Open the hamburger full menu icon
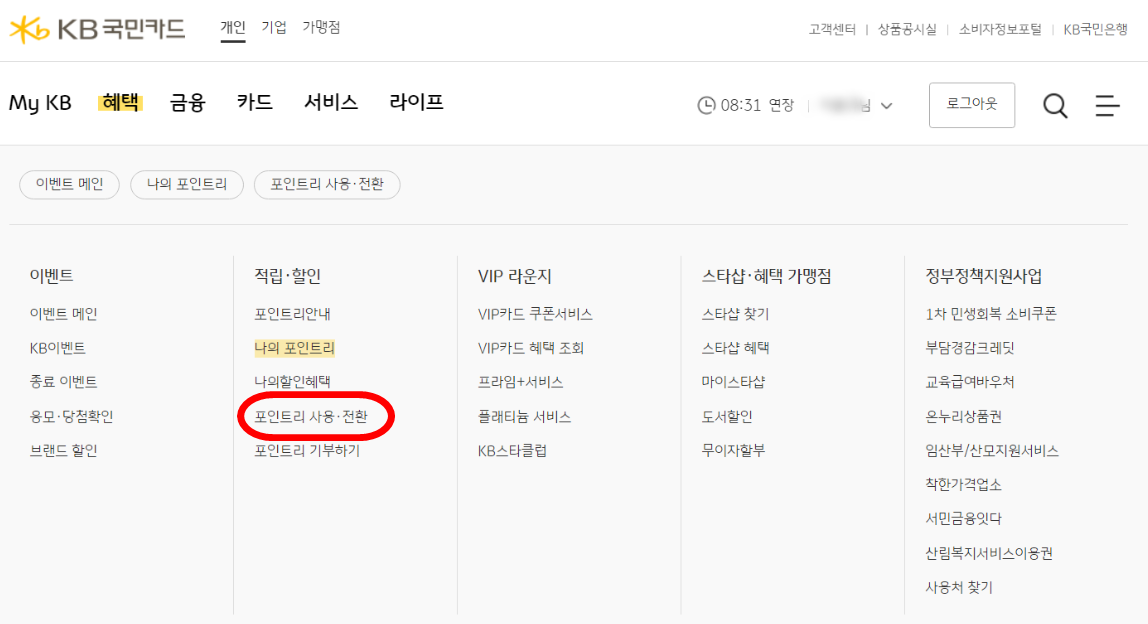This screenshot has width=1148, height=624. [1107, 105]
